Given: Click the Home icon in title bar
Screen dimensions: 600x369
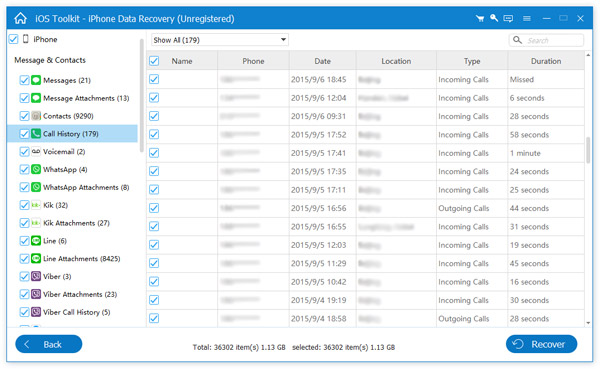Looking at the screenshot, I should [20, 18].
